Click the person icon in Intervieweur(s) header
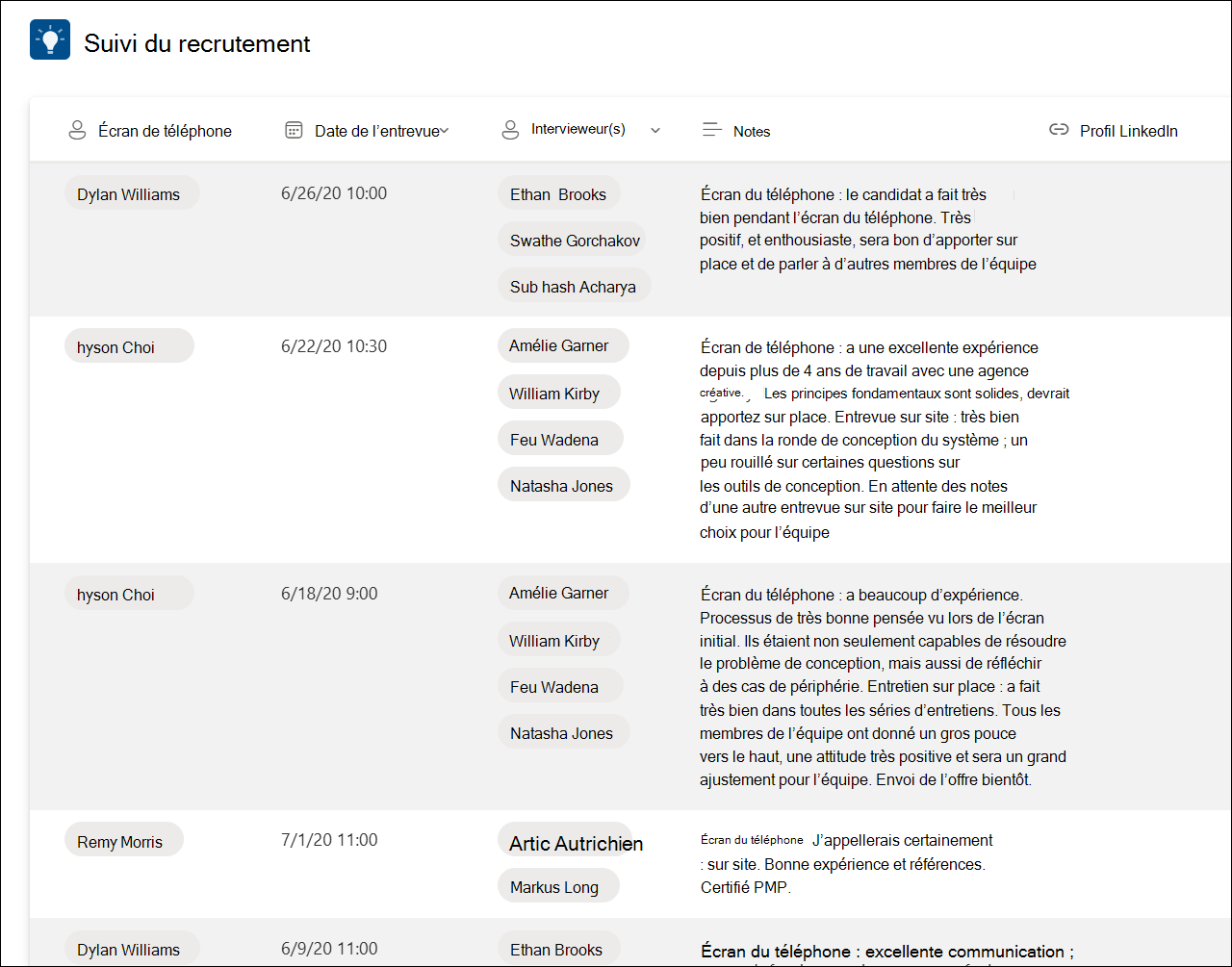This screenshot has height=967, width=1232. [511, 130]
